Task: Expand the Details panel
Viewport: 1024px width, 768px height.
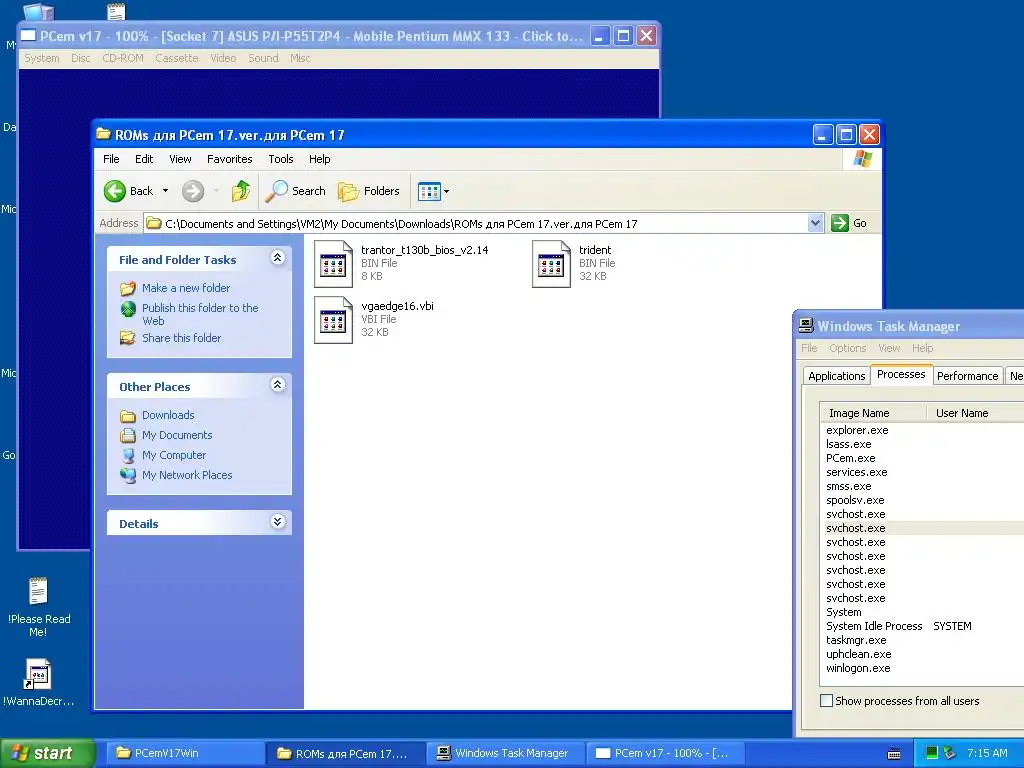Action: (278, 522)
